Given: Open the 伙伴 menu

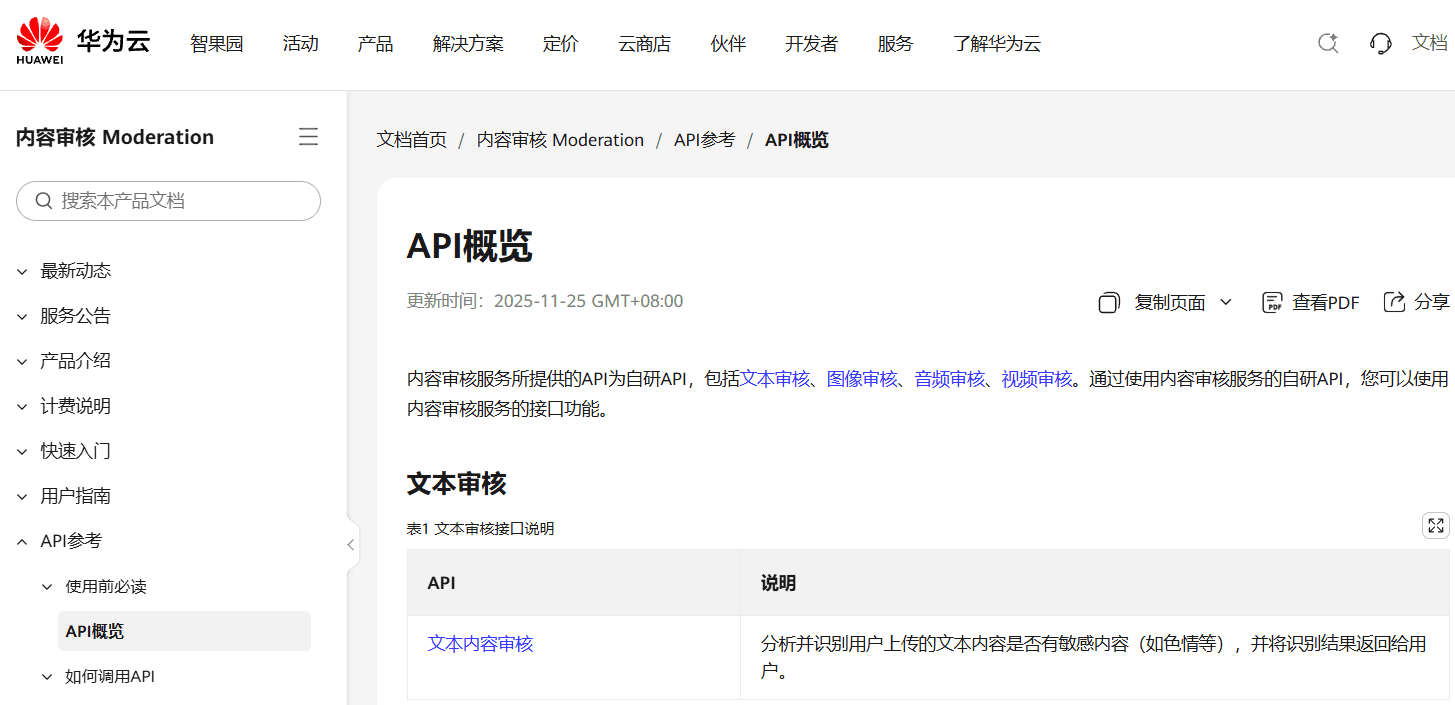Looking at the screenshot, I should pyautogui.click(x=728, y=43).
